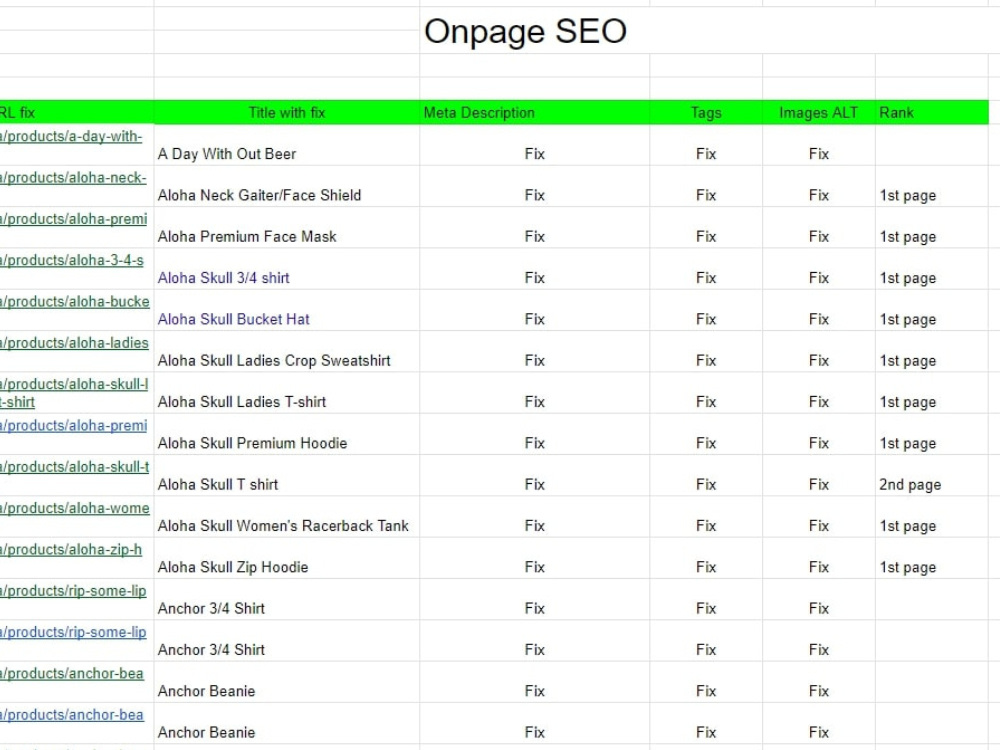
Task: Select the 'Tags' header cell
Action: pyautogui.click(x=706, y=113)
